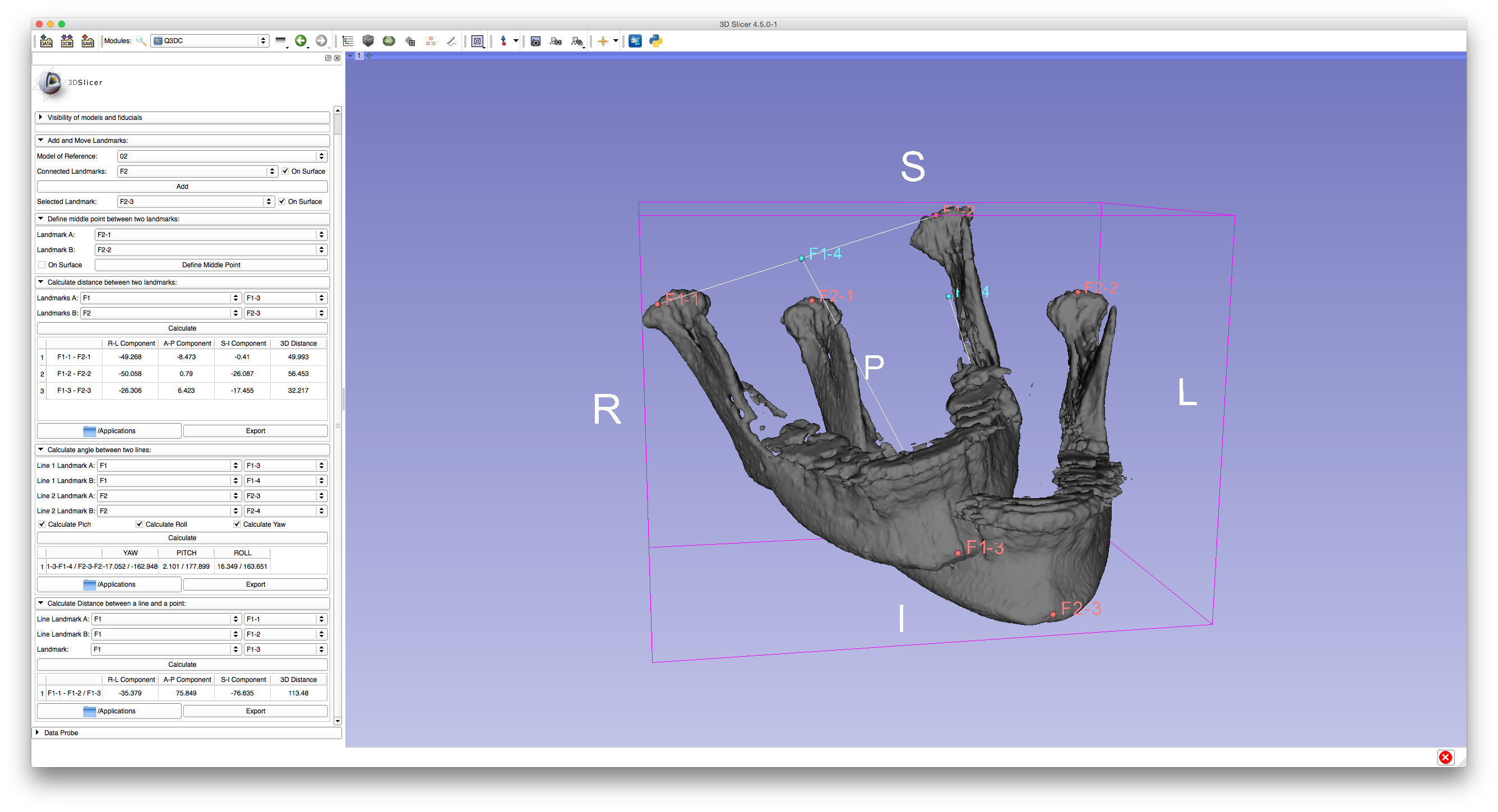The image size is (1498, 812).
Task: Click the Define Middle Point button
Action: [211, 265]
